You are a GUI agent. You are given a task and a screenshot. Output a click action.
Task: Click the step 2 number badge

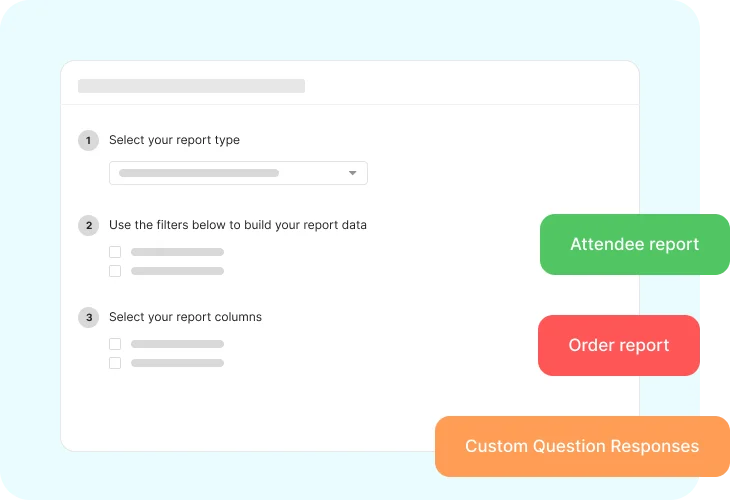coord(88,226)
